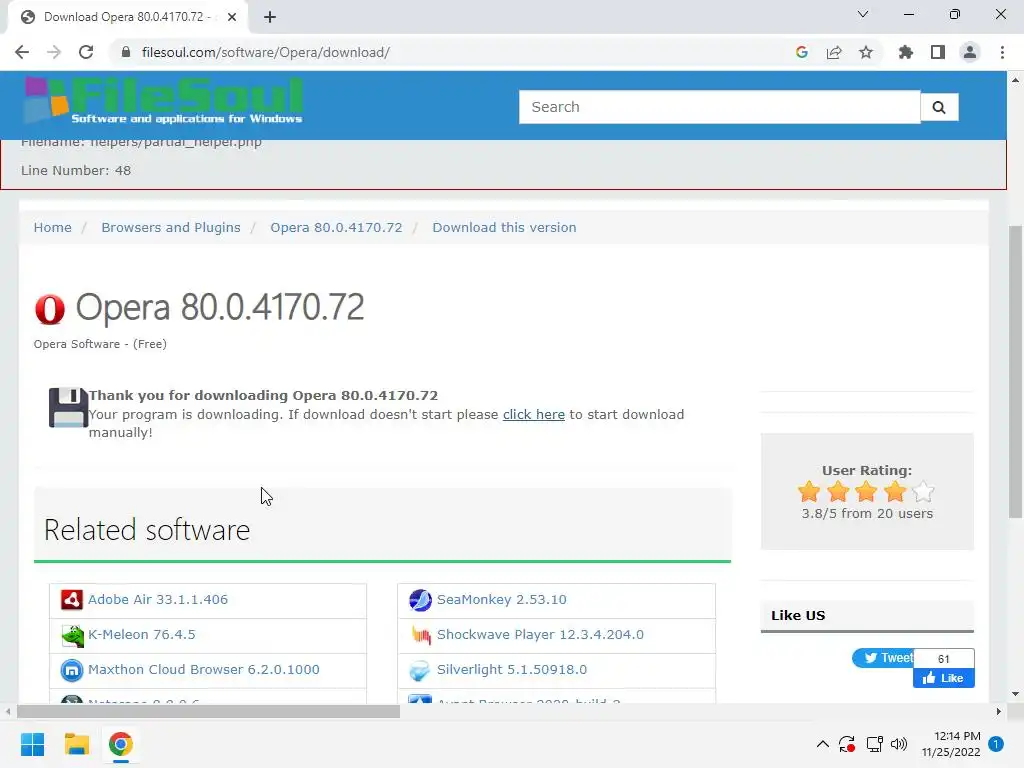
Task: Click the SeaMonkey icon
Action: [420, 600]
